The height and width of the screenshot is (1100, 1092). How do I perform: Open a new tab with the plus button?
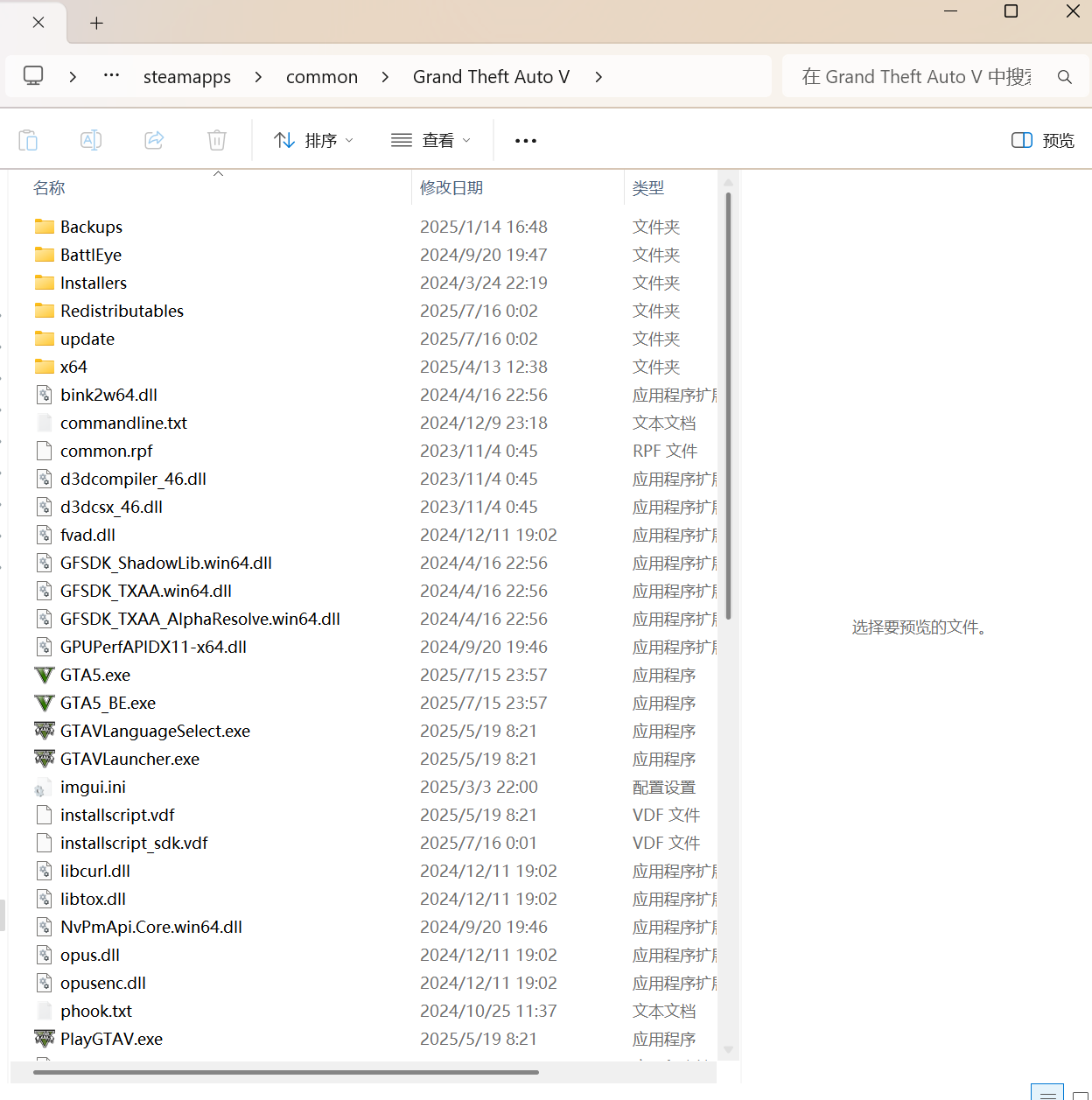point(97,24)
